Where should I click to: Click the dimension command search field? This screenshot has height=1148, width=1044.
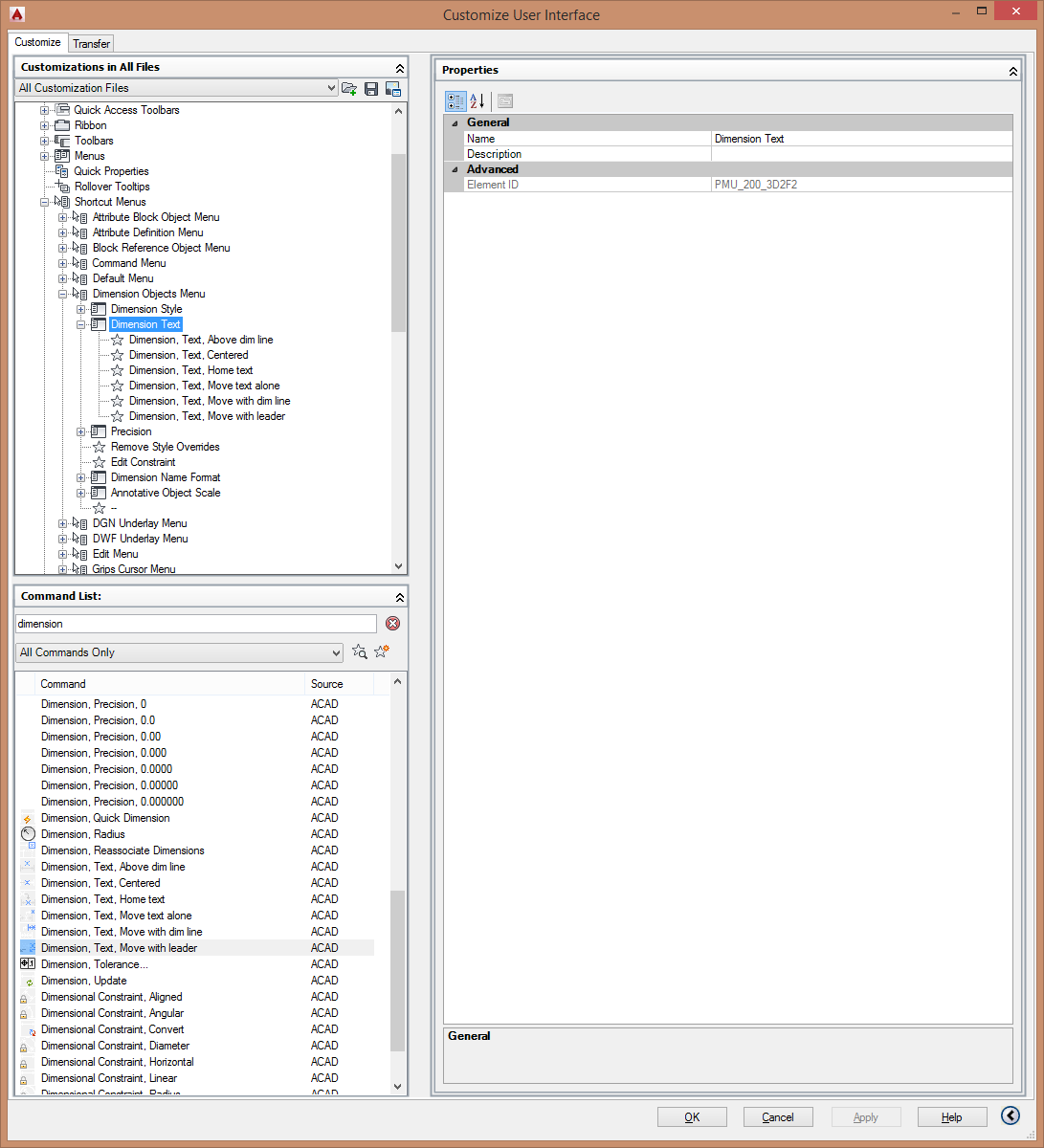pos(196,624)
